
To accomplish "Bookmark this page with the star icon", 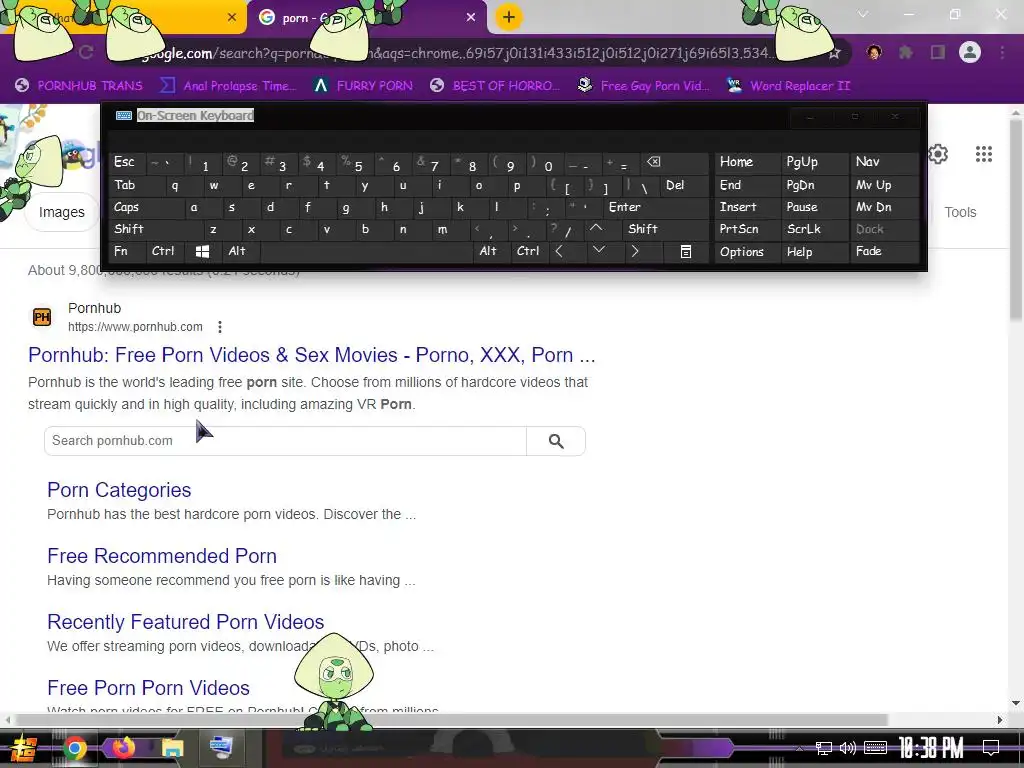I will click(834, 53).
